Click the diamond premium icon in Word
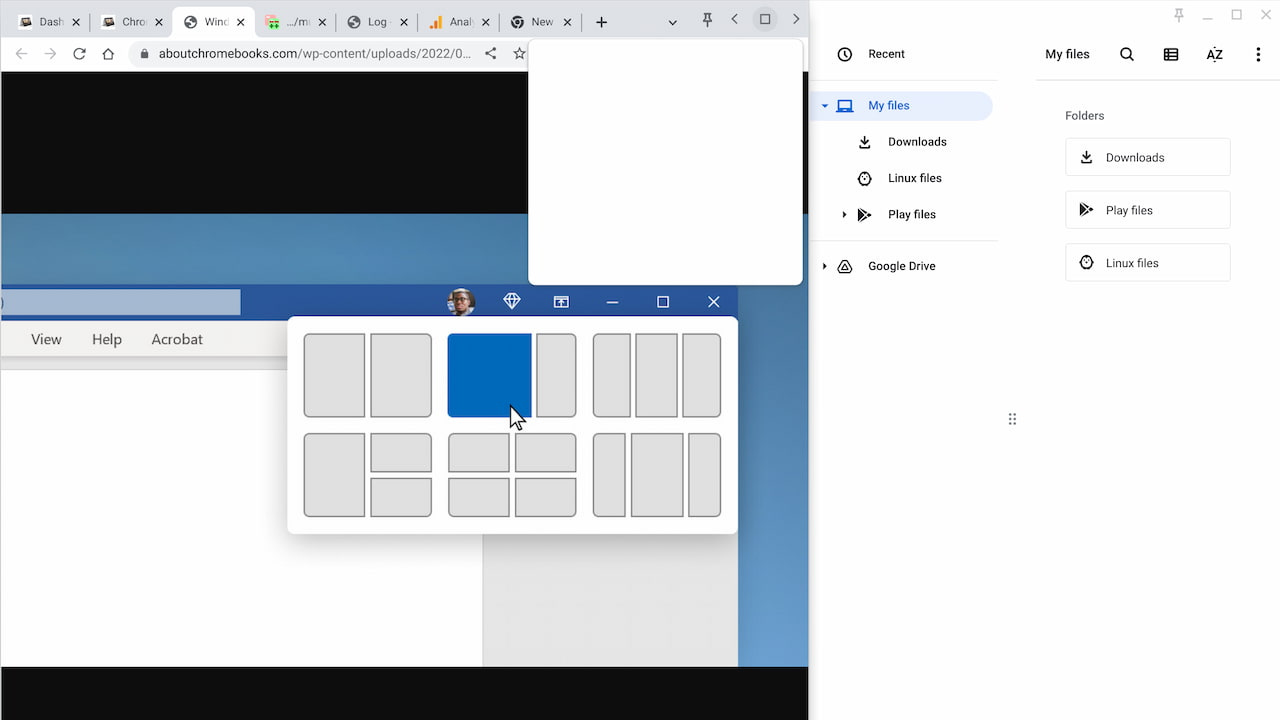1280x720 pixels. tap(512, 301)
